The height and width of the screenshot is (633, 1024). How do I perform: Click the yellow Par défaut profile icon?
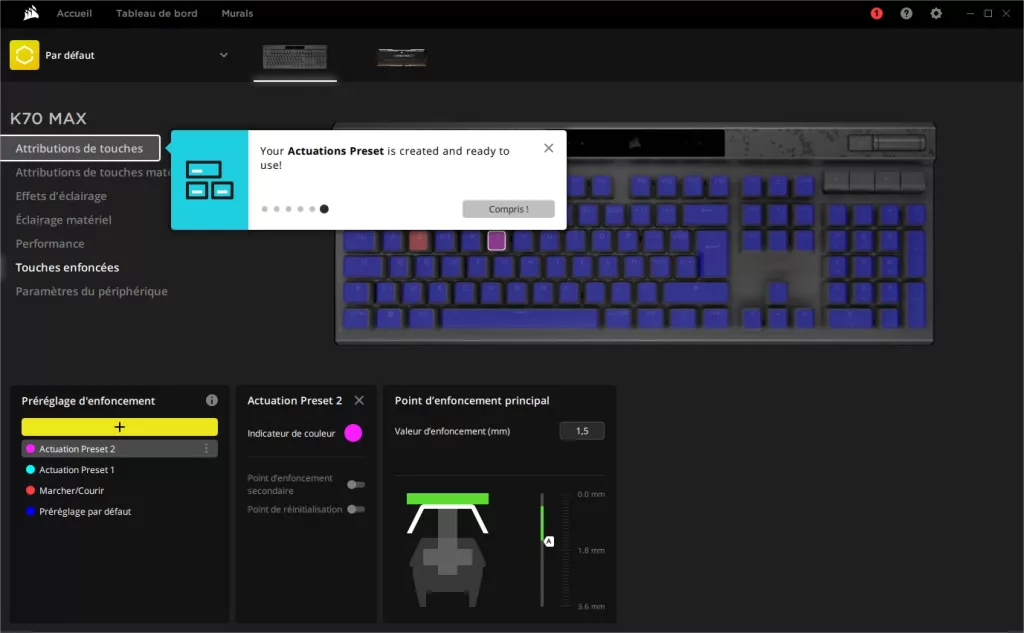[x=24, y=56]
